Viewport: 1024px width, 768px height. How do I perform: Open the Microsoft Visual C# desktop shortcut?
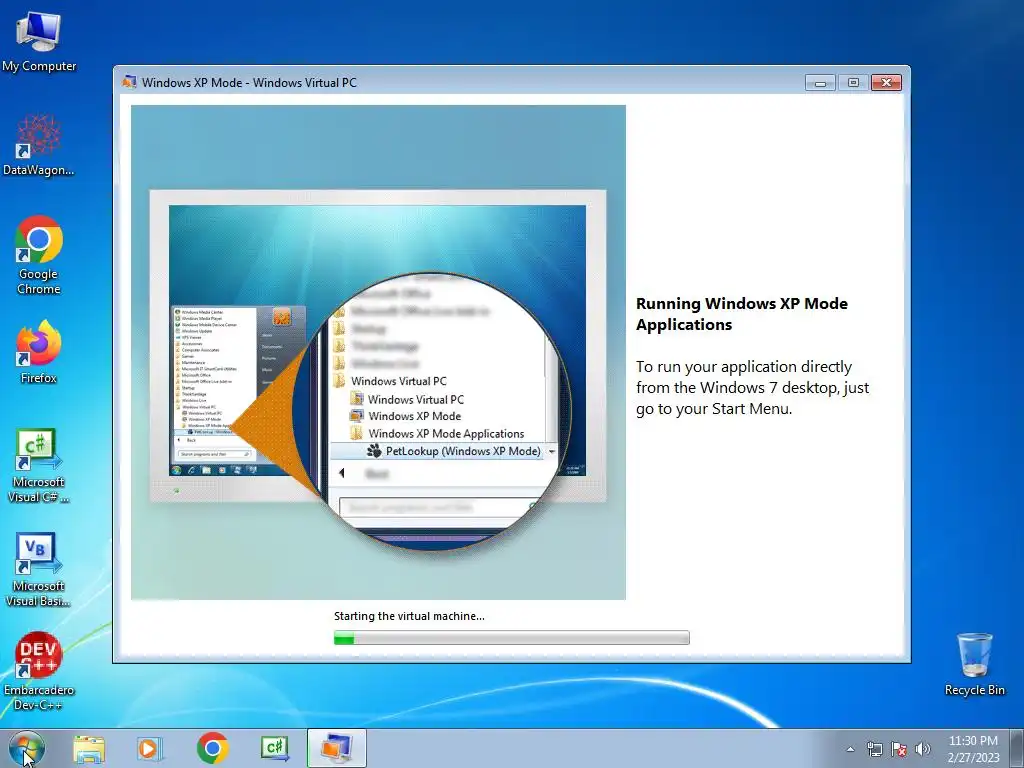(39, 465)
